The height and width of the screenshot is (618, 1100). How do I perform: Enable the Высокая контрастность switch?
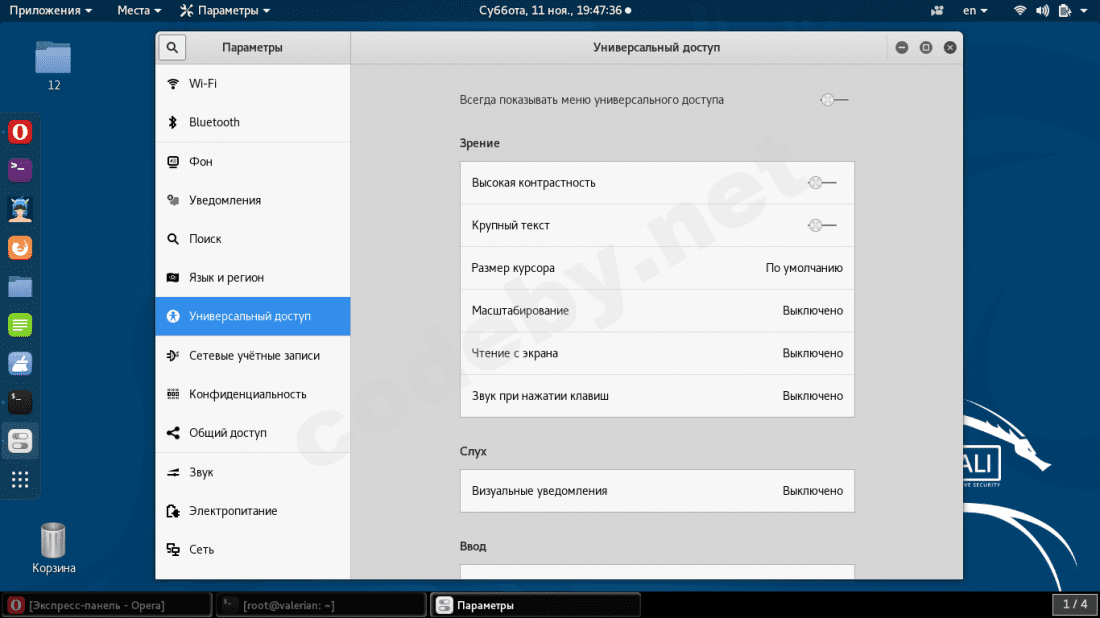(822, 182)
